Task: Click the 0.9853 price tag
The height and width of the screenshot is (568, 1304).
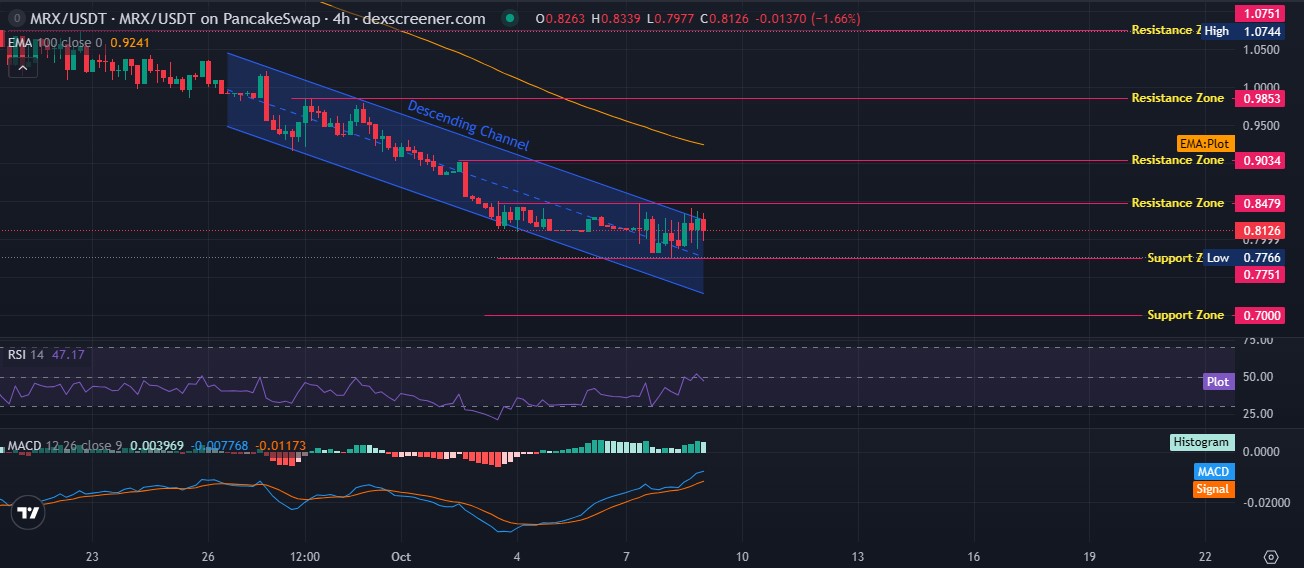Action: pyautogui.click(x=1260, y=98)
